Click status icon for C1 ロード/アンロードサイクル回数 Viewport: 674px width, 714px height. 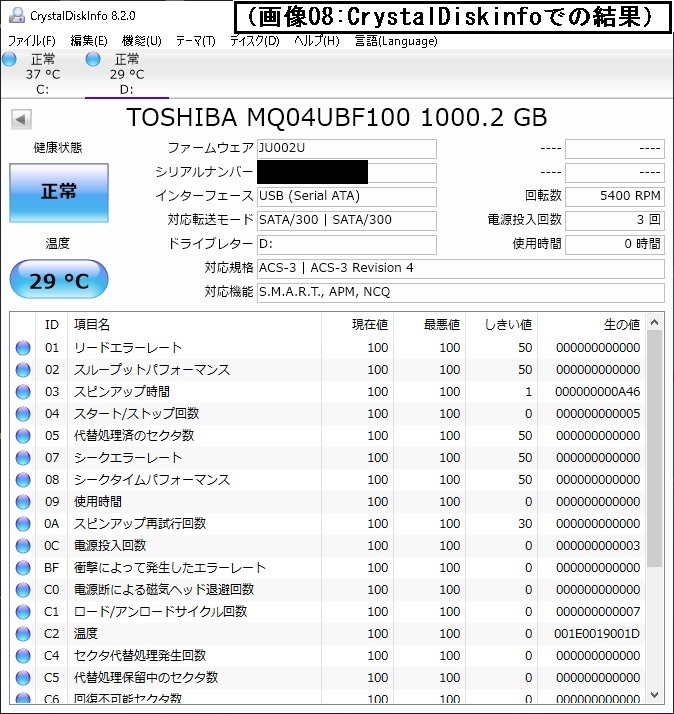pos(23,612)
